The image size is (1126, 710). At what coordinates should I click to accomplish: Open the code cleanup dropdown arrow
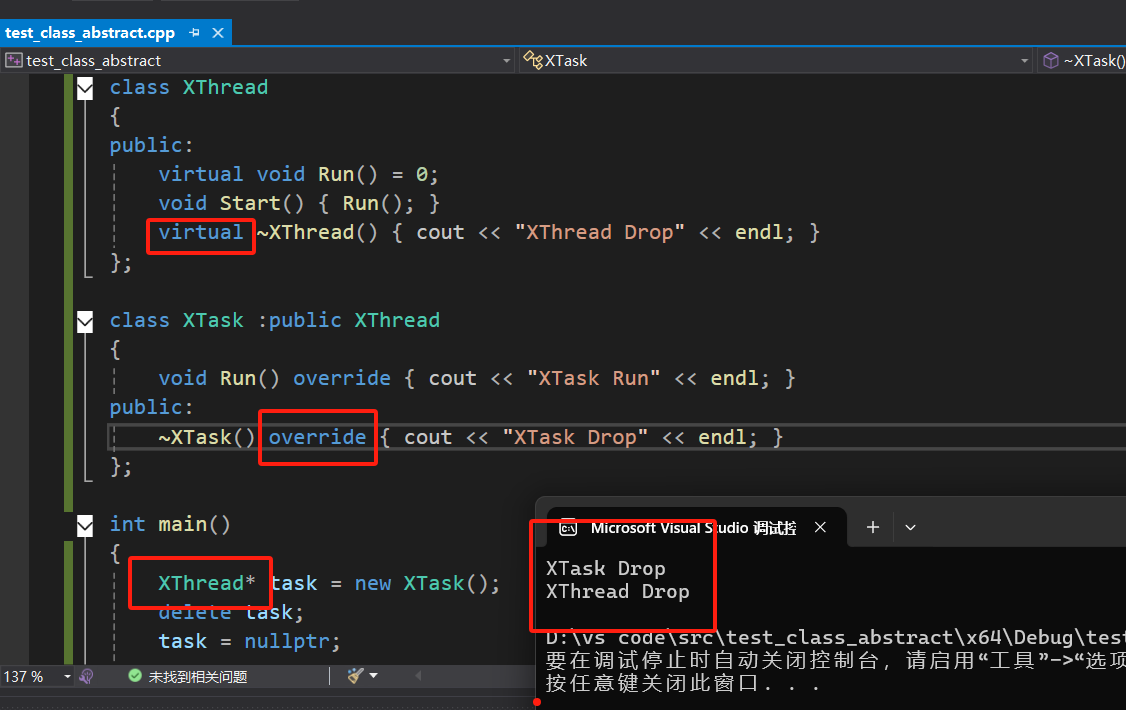373,676
